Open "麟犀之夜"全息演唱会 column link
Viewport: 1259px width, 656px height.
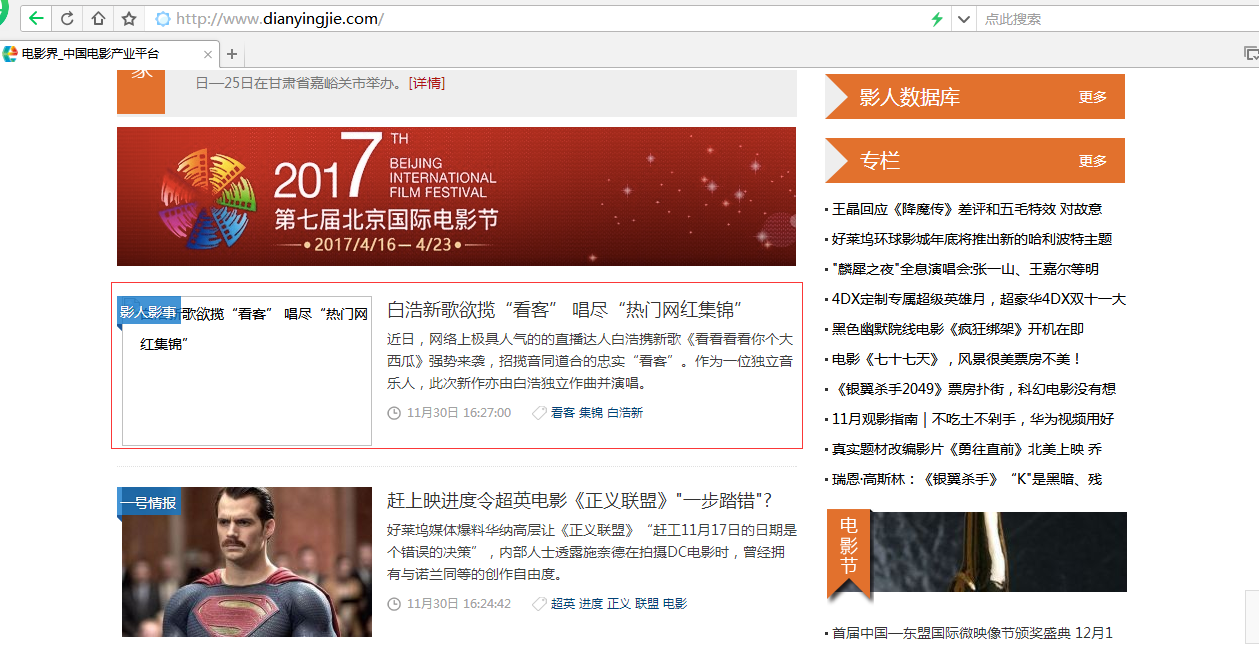[965, 269]
